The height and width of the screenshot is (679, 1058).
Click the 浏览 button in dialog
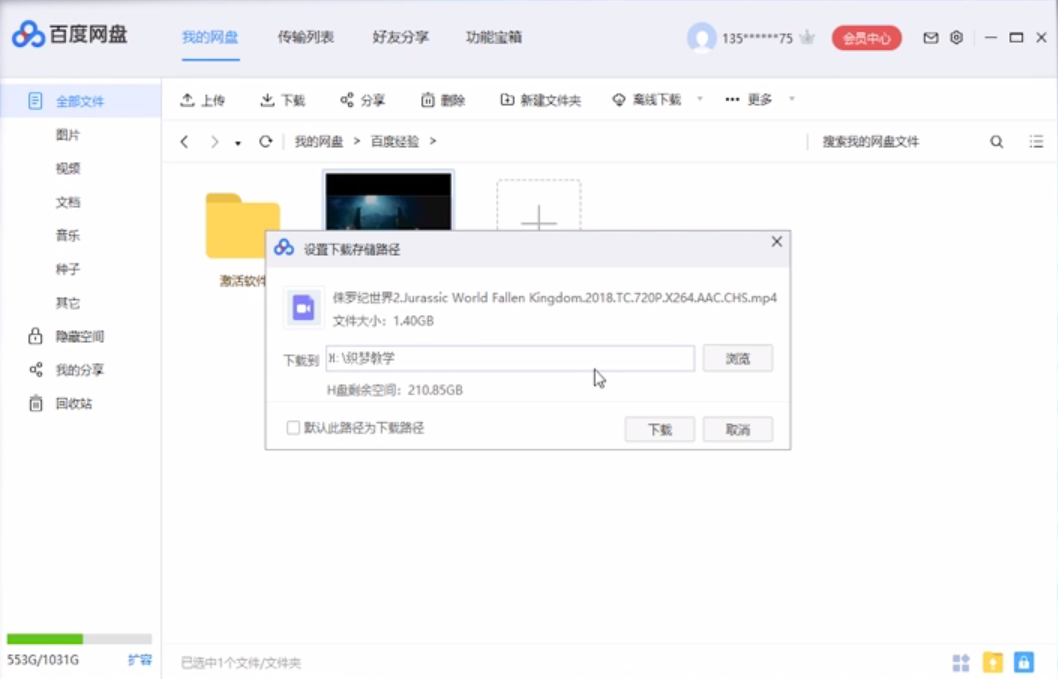(x=737, y=358)
